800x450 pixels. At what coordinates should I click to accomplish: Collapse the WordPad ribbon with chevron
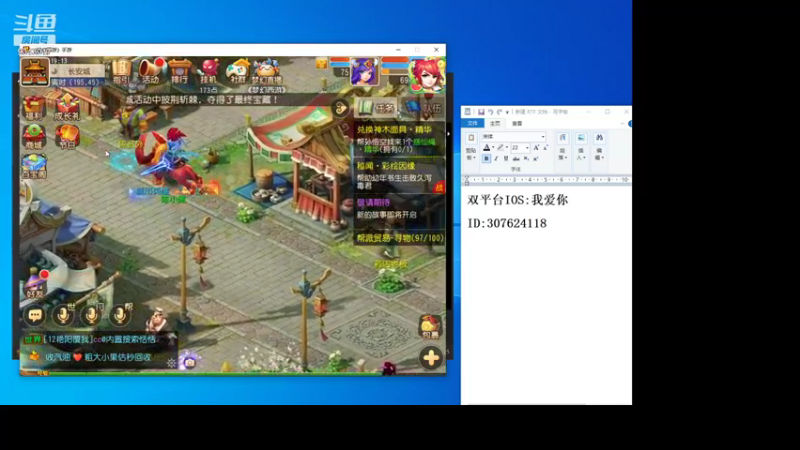622,123
